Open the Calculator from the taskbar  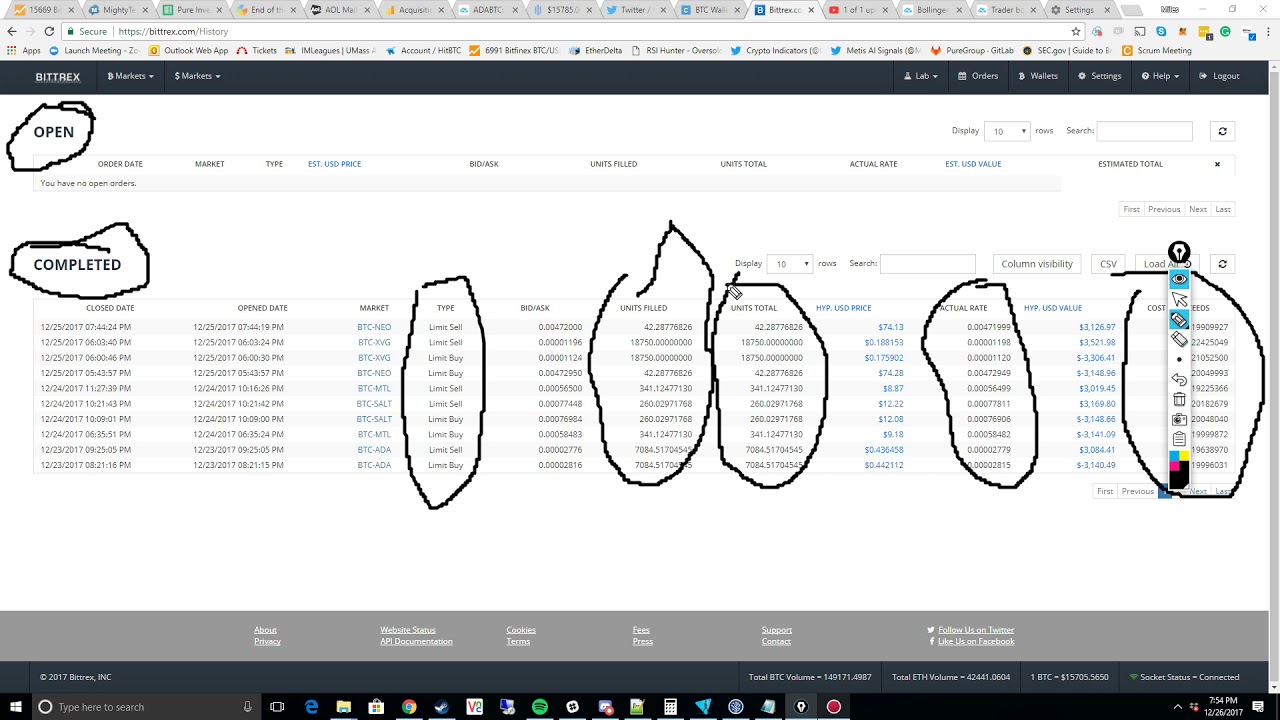(671, 707)
